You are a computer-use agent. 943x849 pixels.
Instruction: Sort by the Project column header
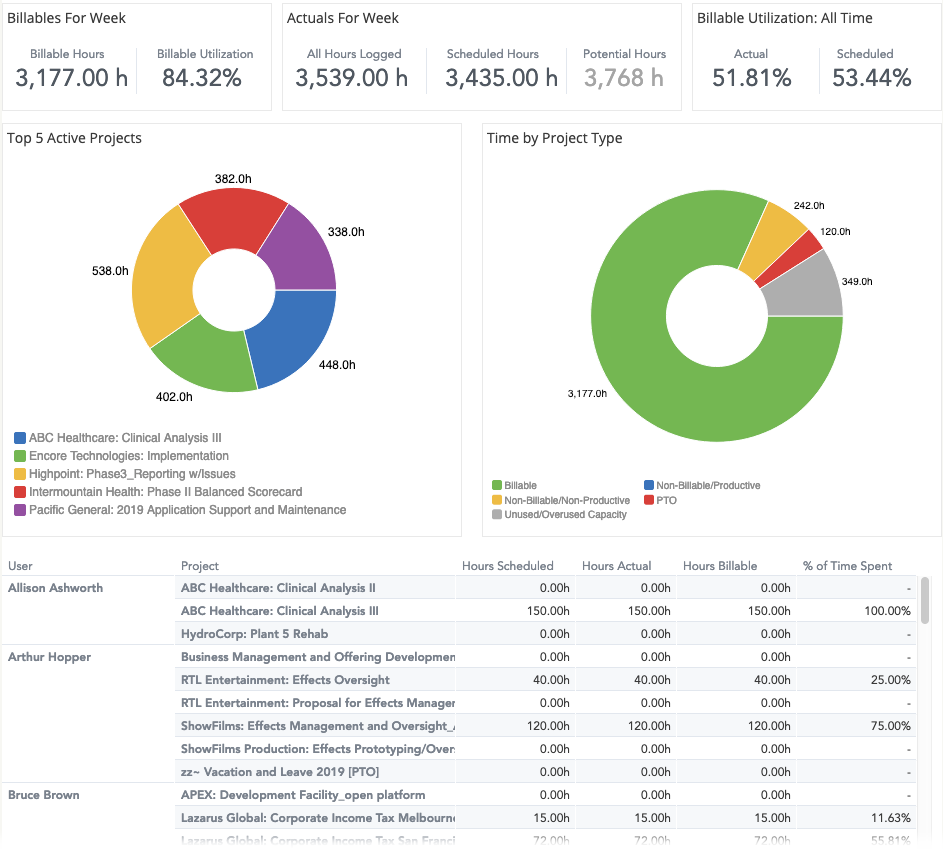pos(200,566)
